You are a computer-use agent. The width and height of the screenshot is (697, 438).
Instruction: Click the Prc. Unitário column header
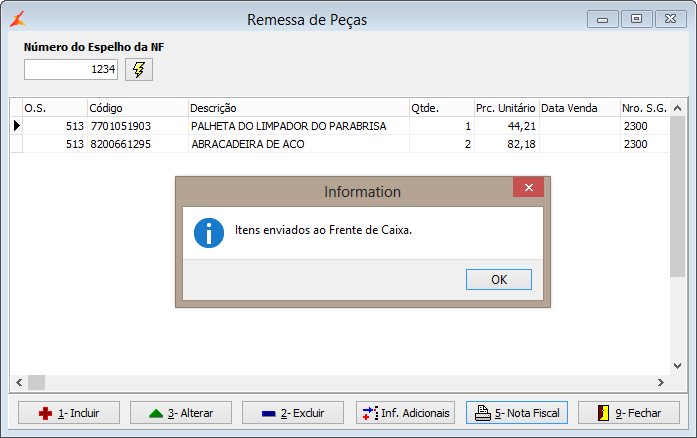coord(506,108)
